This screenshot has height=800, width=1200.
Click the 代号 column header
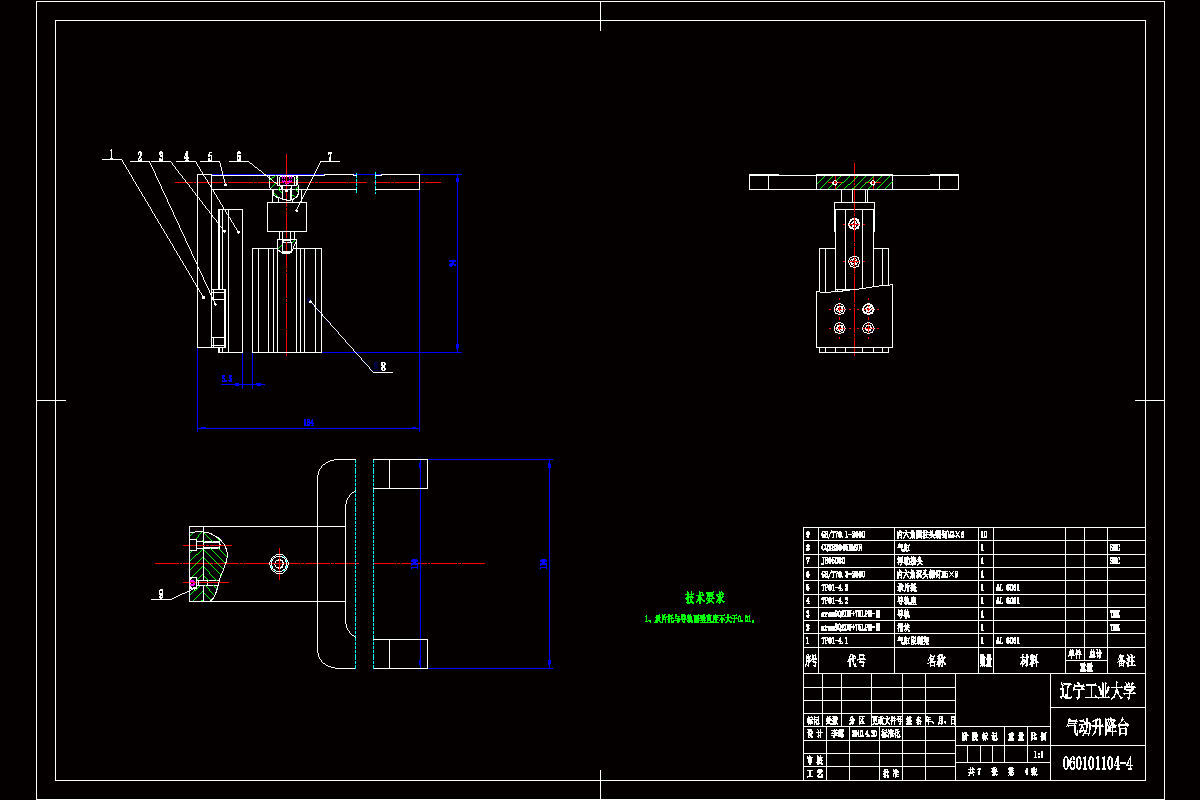click(x=857, y=661)
